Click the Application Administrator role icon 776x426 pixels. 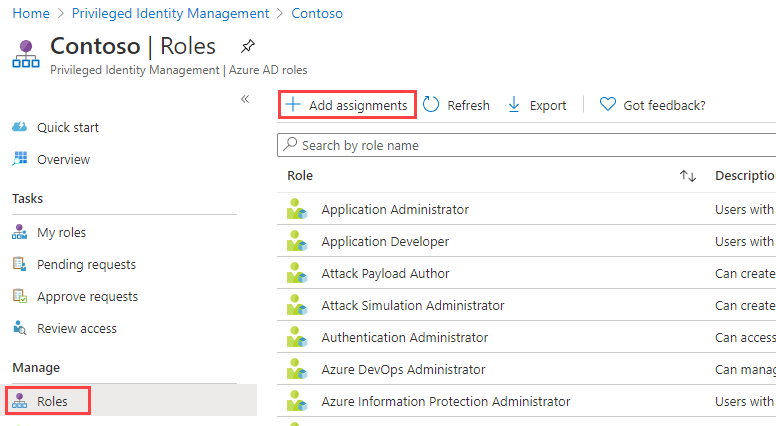[x=297, y=209]
